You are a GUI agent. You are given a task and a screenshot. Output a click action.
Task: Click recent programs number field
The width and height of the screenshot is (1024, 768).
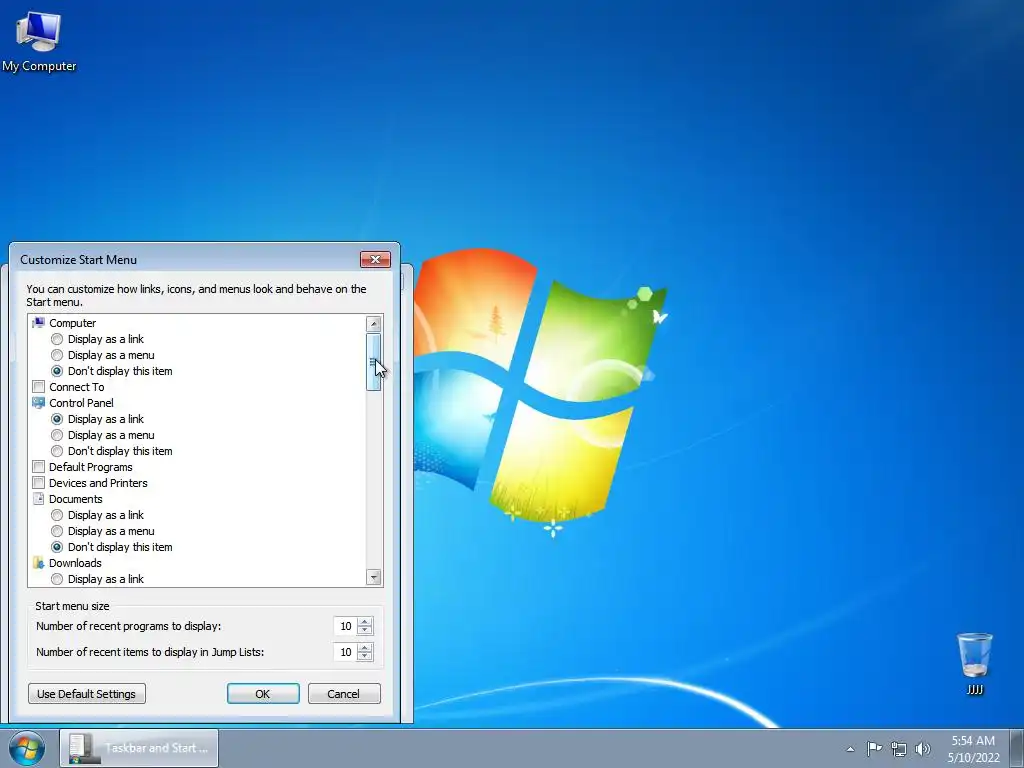345,626
